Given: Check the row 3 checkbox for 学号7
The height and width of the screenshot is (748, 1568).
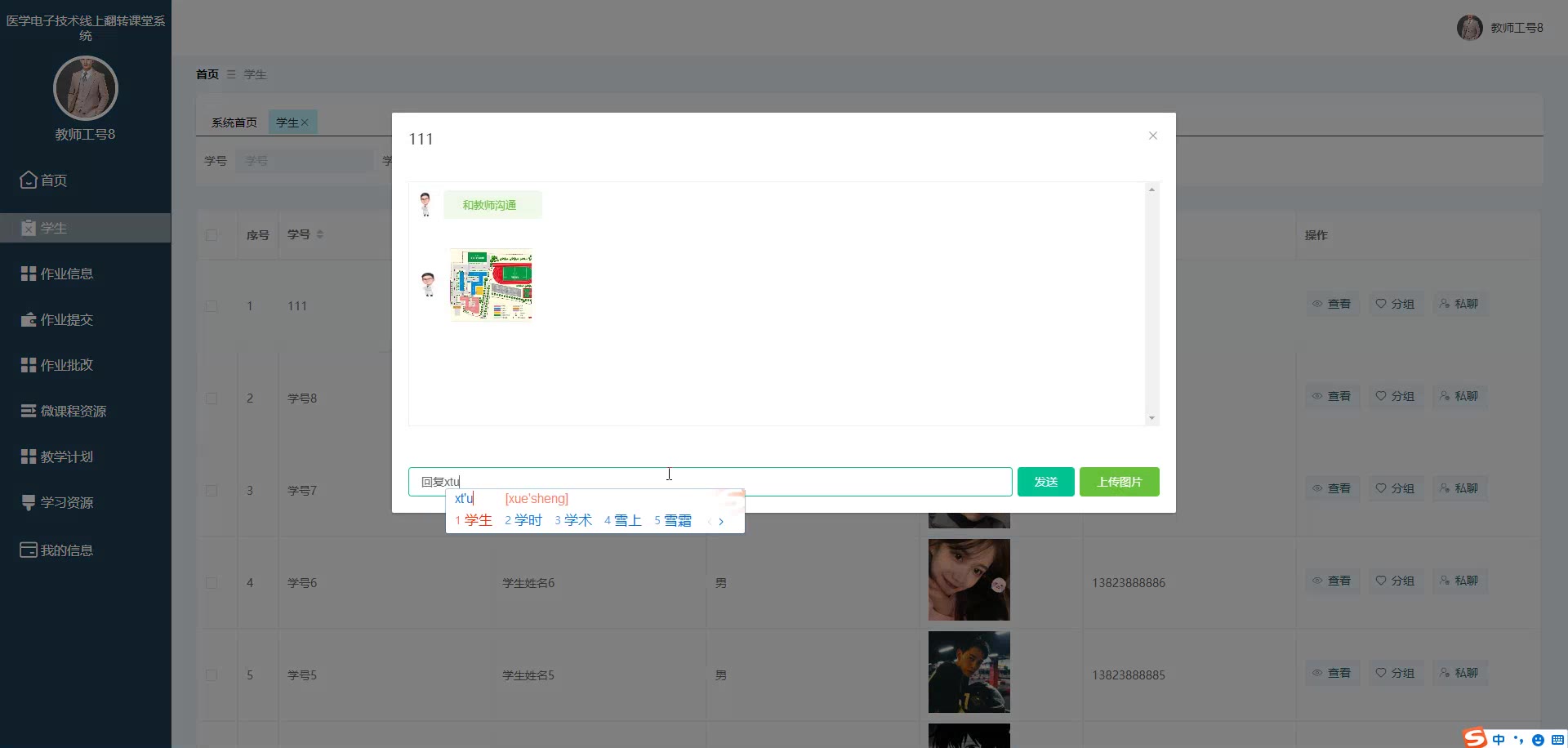Looking at the screenshot, I should [x=212, y=491].
